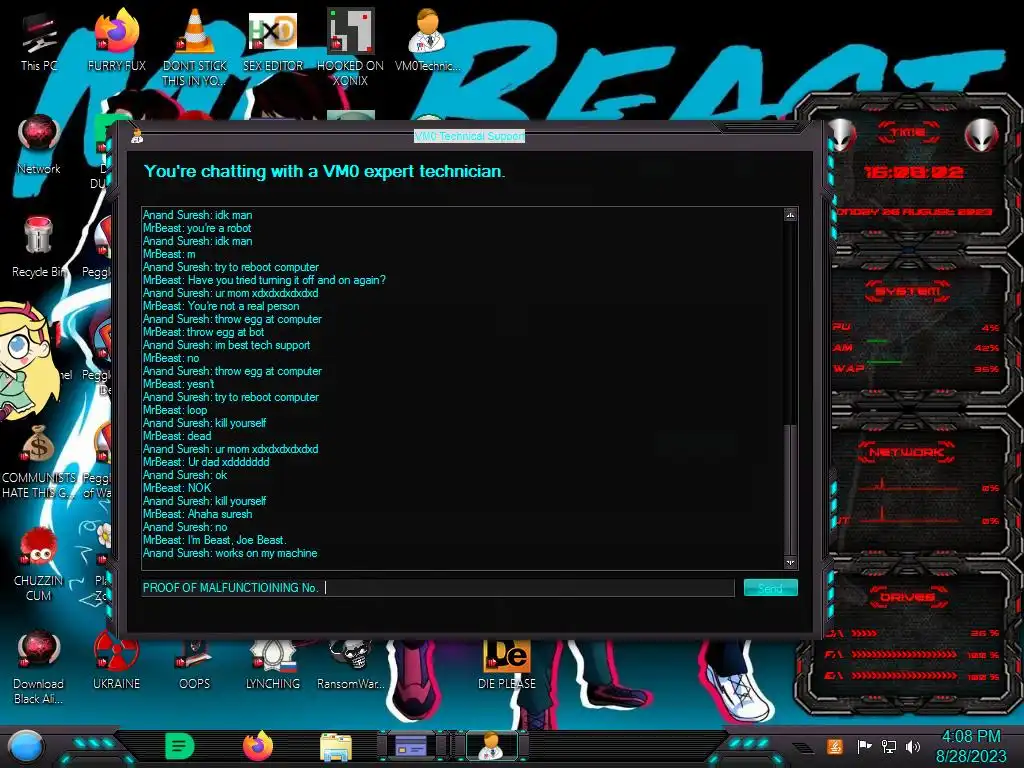Viewport: 1024px width, 768px height.
Task: Click the TIME clock widget display
Action: pyautogui.click(x=914, y=172)
